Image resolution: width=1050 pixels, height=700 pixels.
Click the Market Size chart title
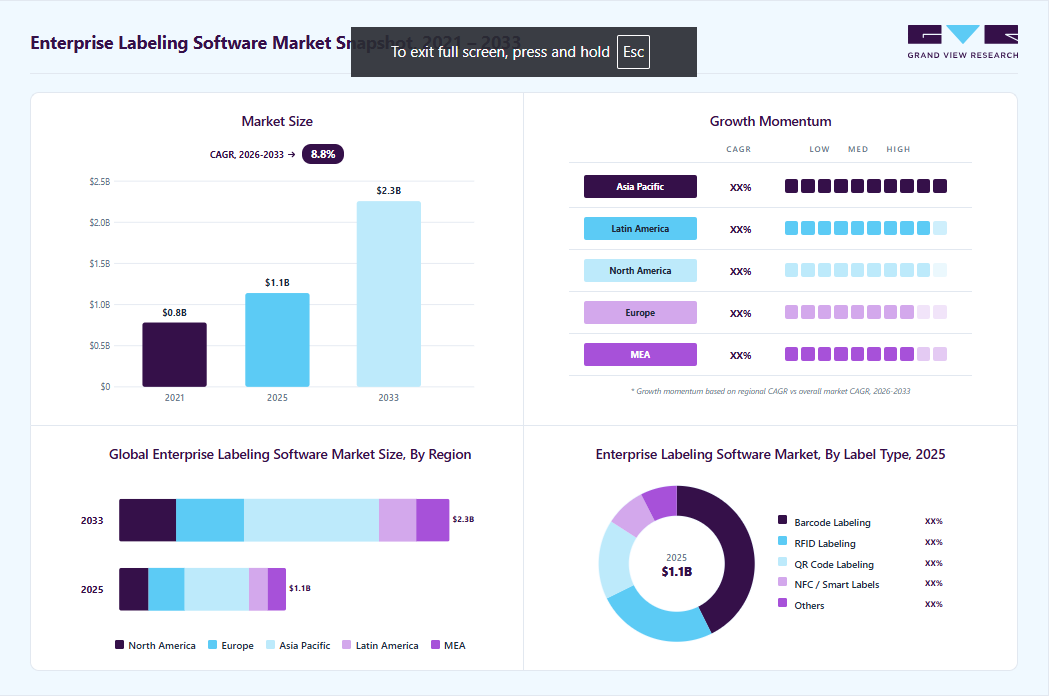[277, 121]
